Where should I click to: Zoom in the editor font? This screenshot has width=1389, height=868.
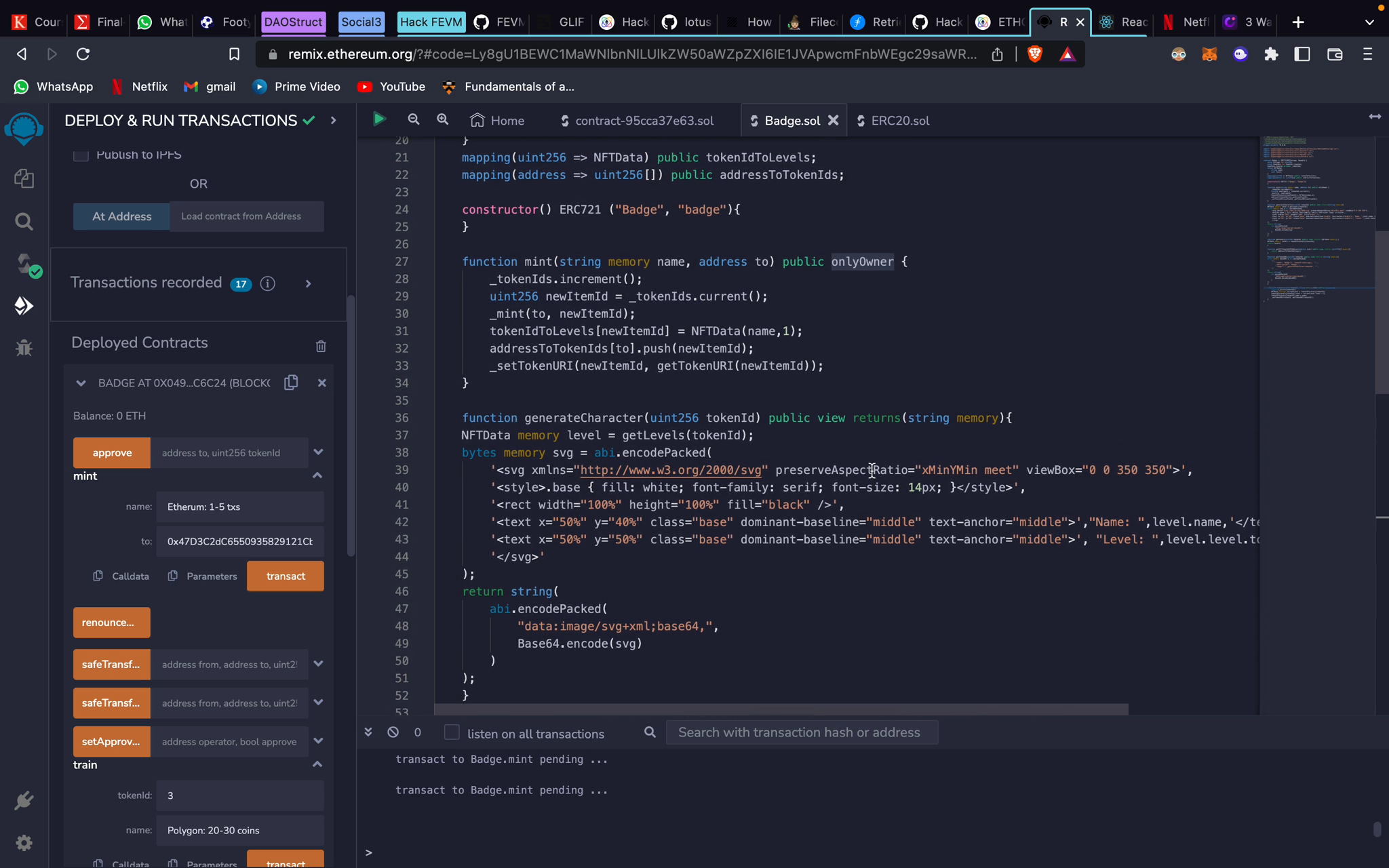click(442, 119)
